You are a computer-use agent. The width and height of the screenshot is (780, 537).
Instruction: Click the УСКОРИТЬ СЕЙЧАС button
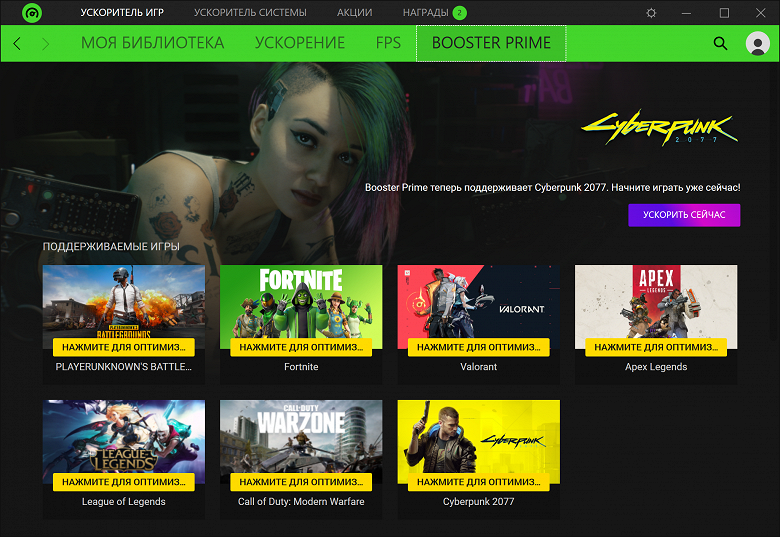pos(684,215)
